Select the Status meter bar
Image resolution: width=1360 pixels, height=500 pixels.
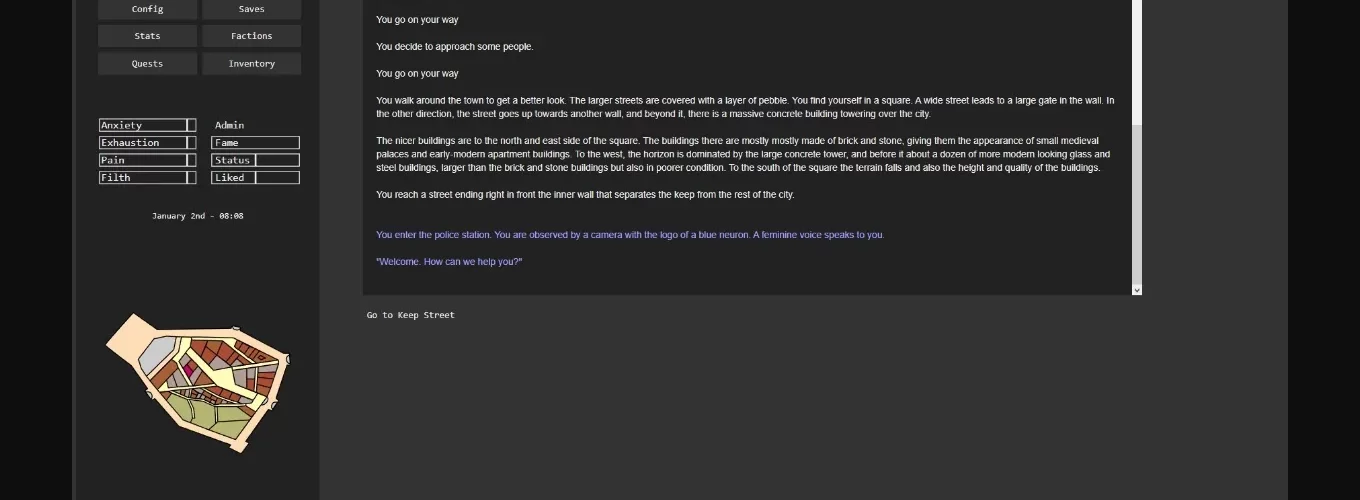(x=255, y=160)
